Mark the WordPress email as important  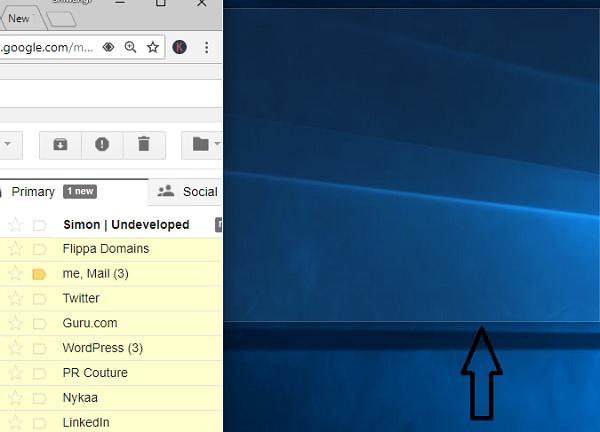[x=40, y=348]
